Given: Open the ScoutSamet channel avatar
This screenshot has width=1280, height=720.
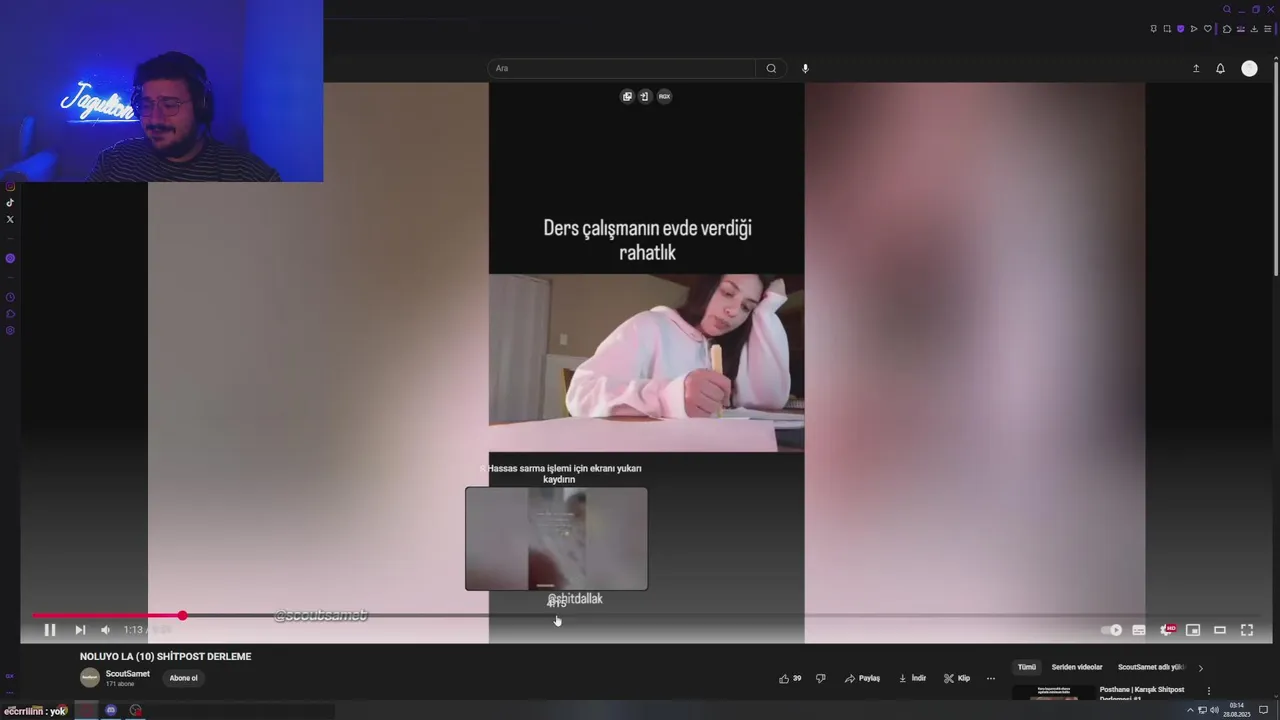Looking at the screenshot, I should tap(90, 678).
